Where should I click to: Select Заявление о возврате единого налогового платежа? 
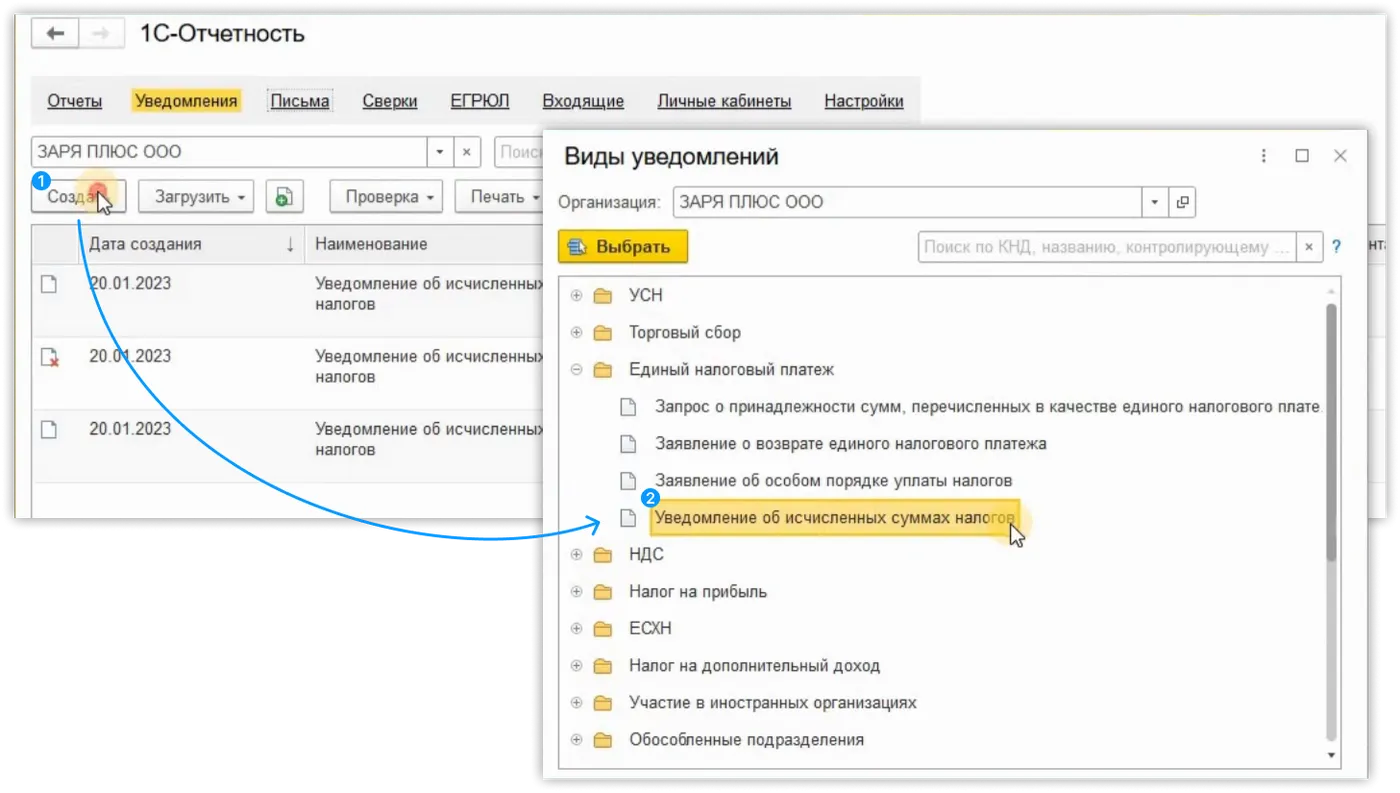850,443
